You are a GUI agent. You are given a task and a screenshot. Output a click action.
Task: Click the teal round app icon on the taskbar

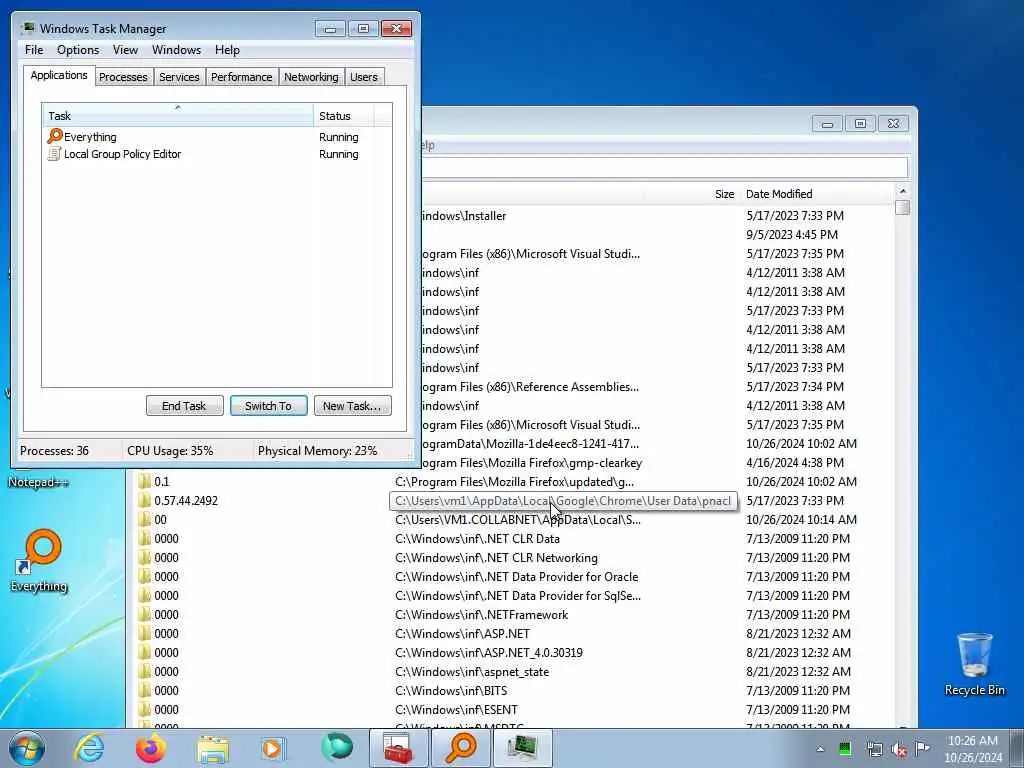[336, 748]
